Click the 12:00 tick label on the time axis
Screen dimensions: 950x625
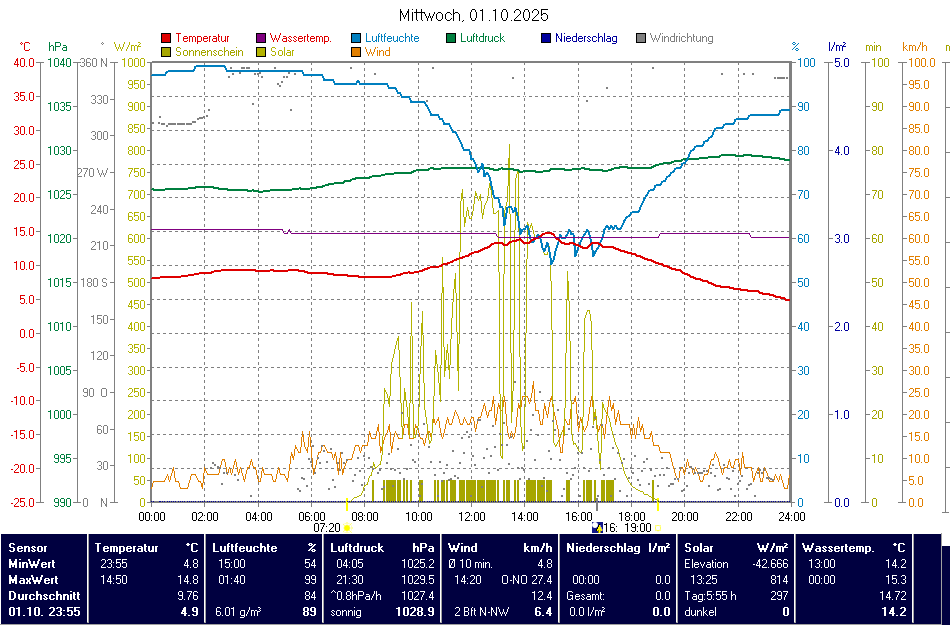click(471, 516)
